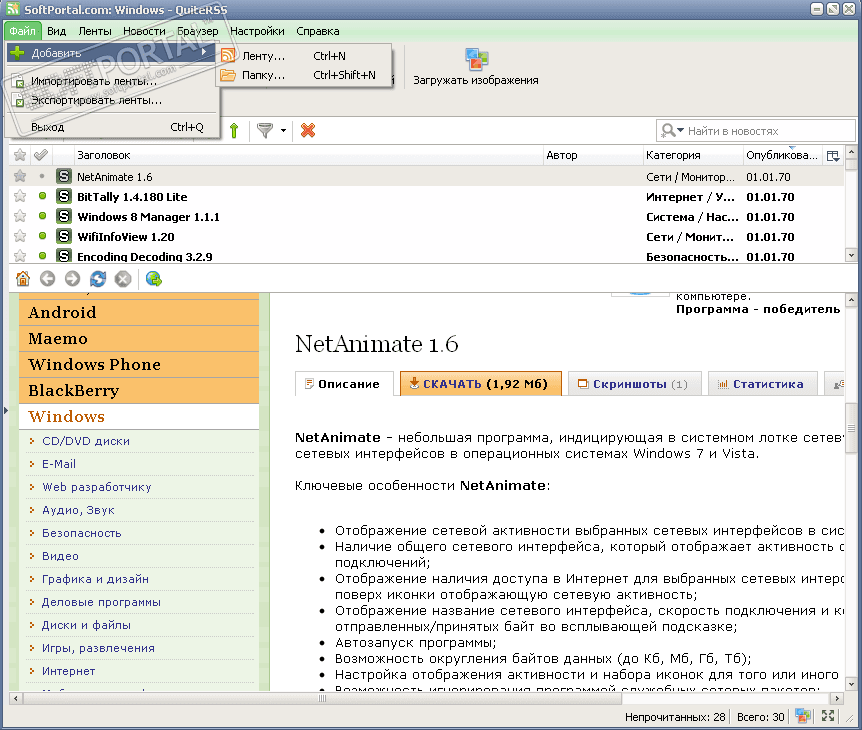862x730 pixels.
Task: Open the Браузер menu
Action: [197, 31]
